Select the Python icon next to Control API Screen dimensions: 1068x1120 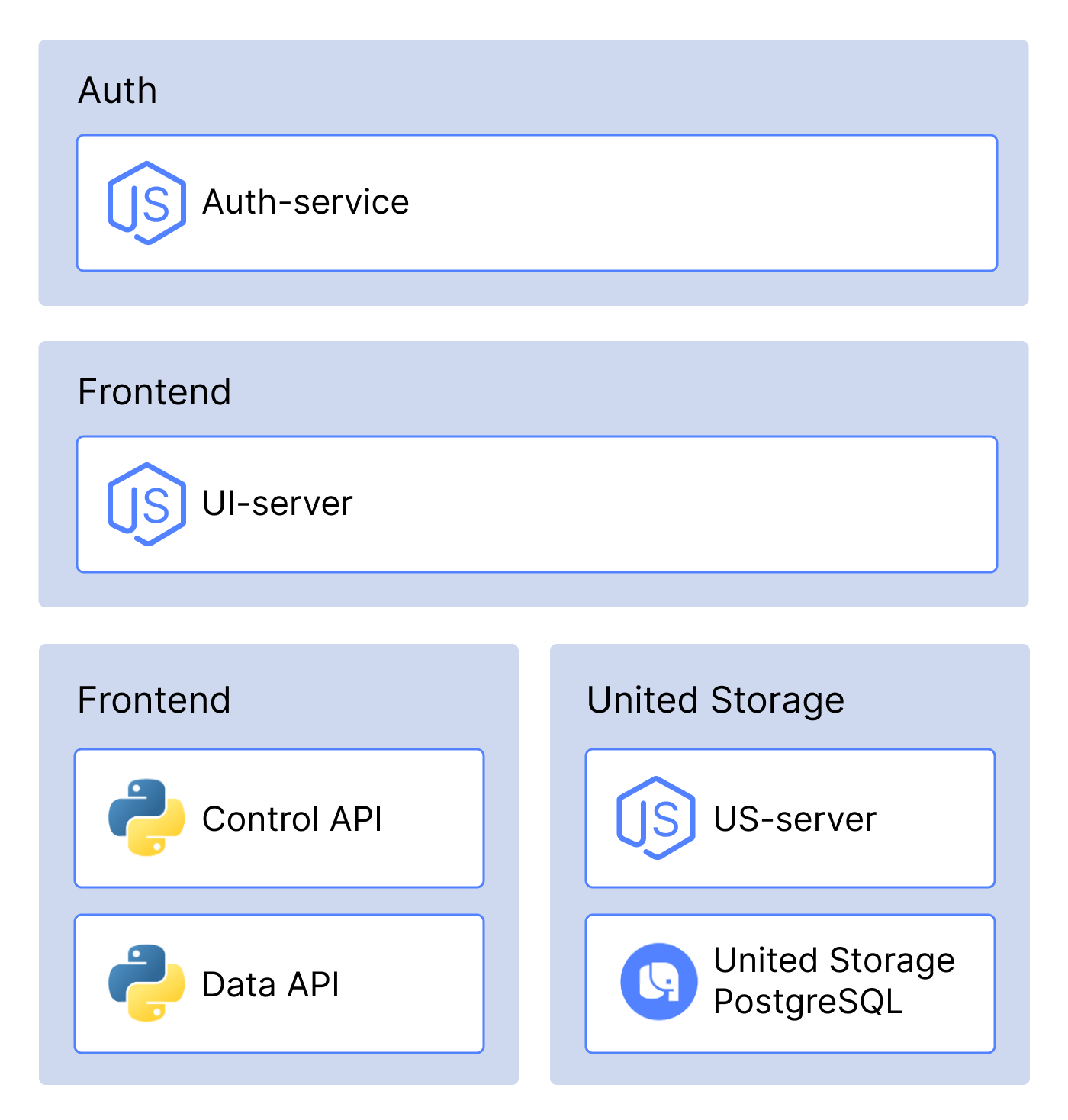coord(146,817)
